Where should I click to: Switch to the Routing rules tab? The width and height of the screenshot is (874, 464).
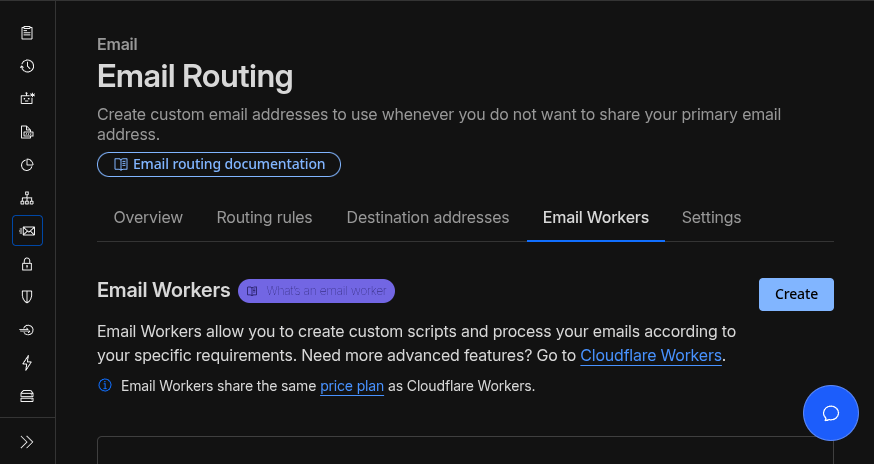[264, 217]
